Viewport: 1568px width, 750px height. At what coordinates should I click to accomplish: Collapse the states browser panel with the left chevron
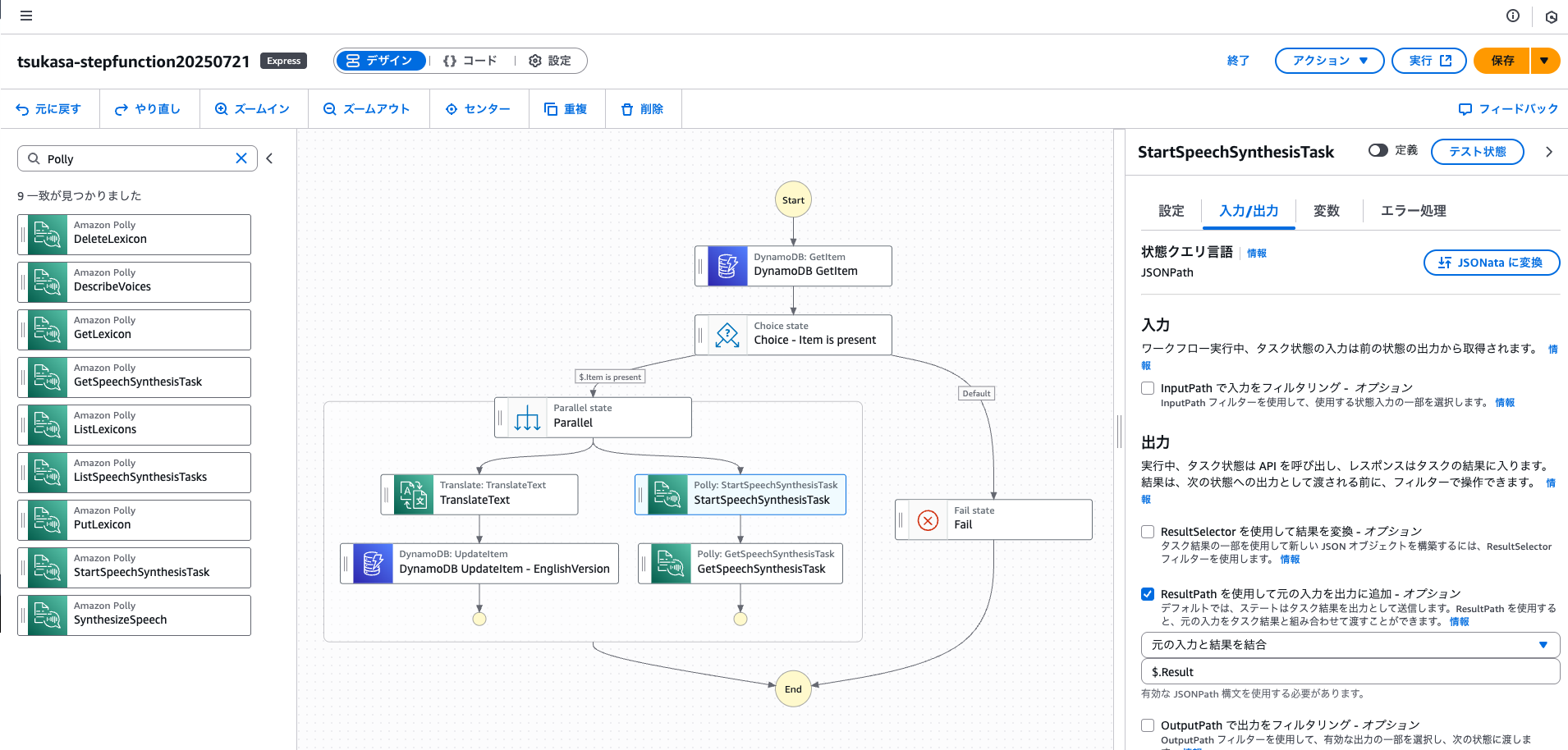(x=269, y=158)
